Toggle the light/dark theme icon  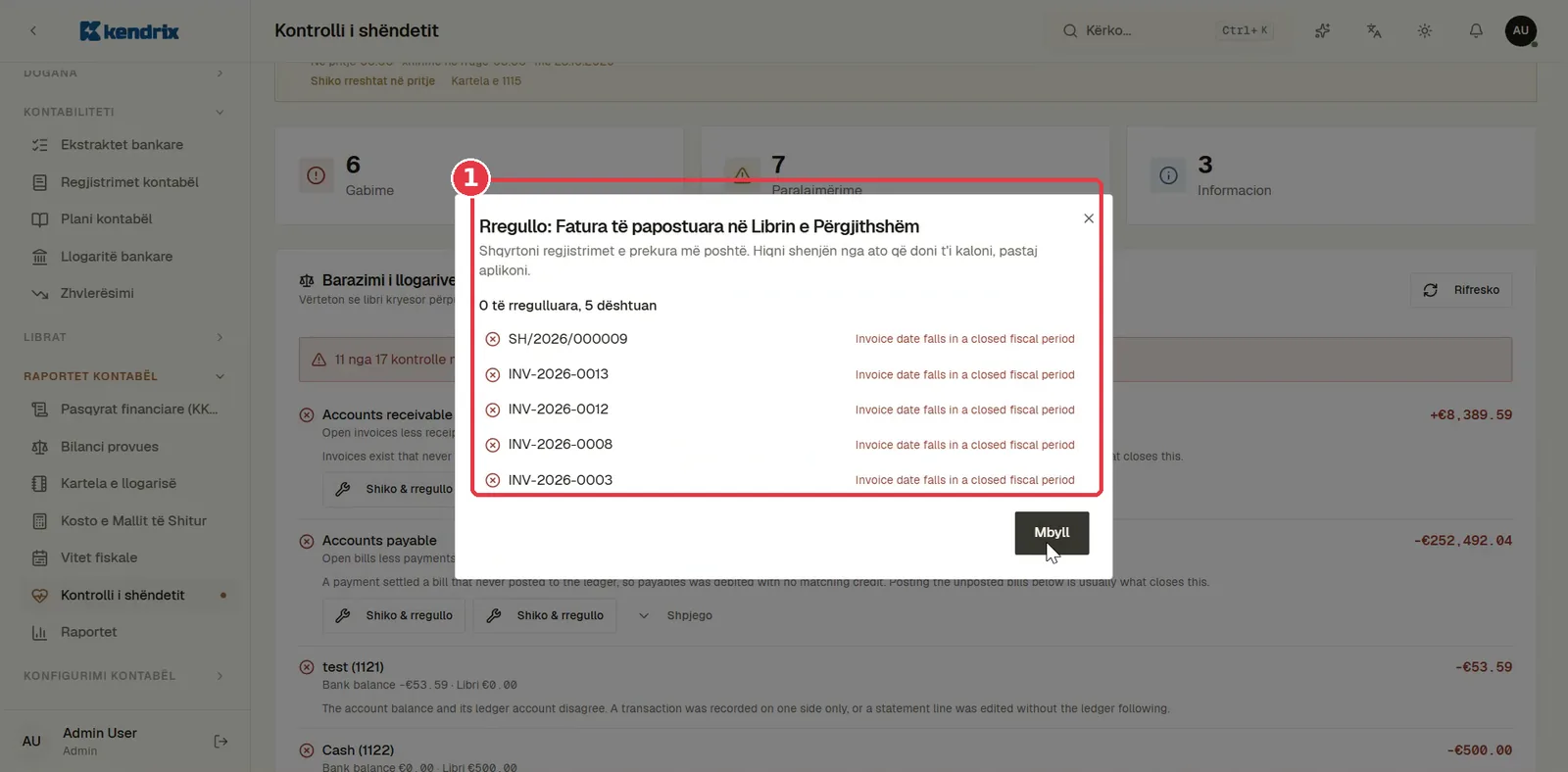point(1425,30)
